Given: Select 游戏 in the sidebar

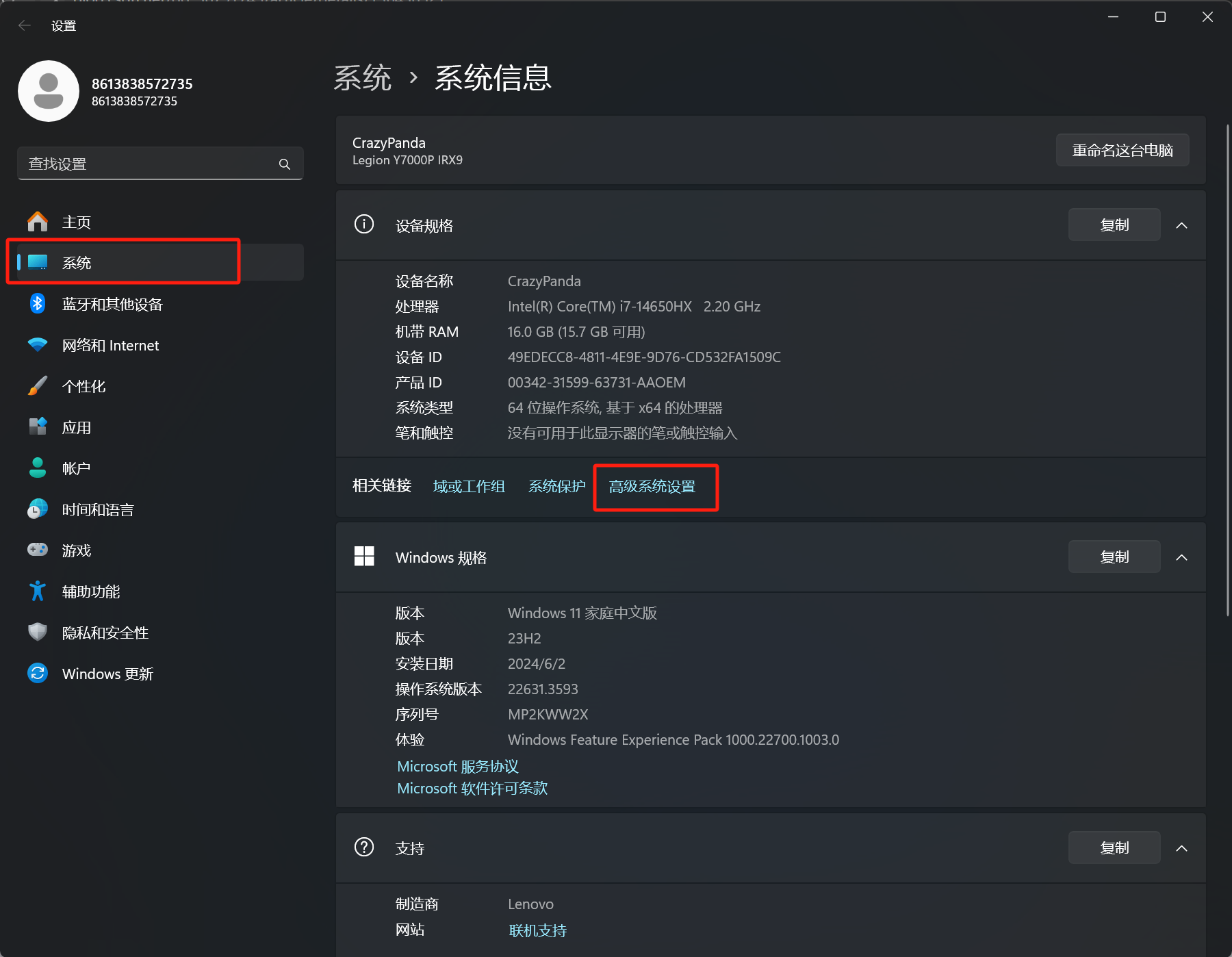Looking at the screenshot, I should tap(160, 550).
